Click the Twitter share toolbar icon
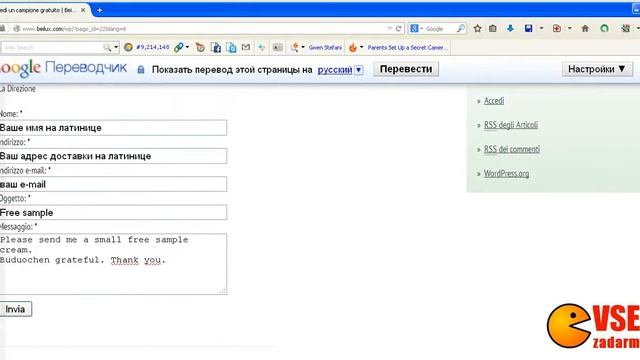The width and height of the screenshot is (640, 360). click(x=231, y=47)
